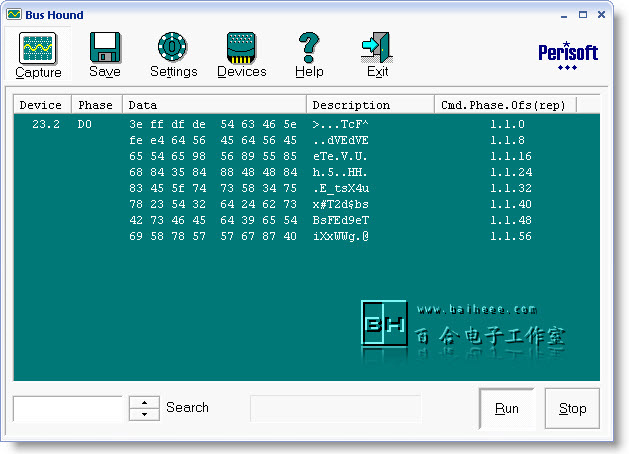Image resolution: width=629 pixels, height=454 pixels.
Task: Click description text ..dVEdVE
Action: pos(340,140)
